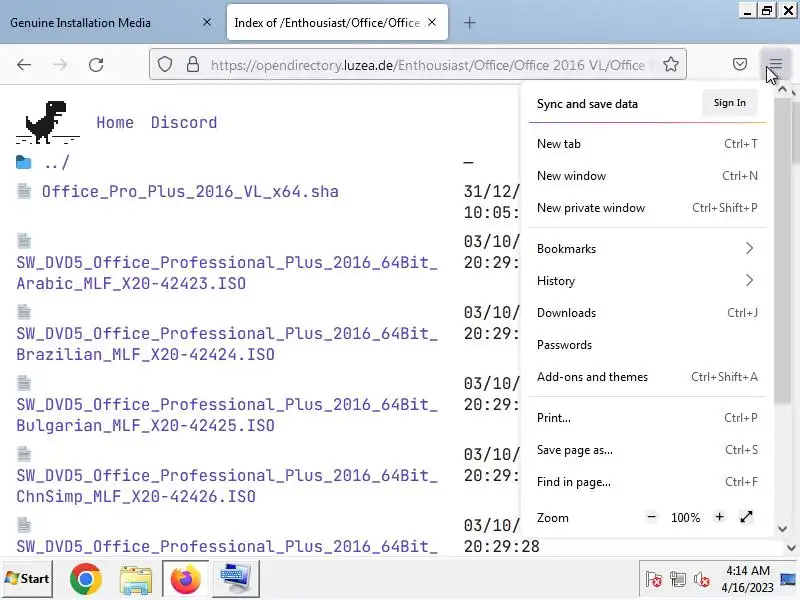Reset zoom via the 100% label
This screenshot has width=800, height=600.
[685, 517]
